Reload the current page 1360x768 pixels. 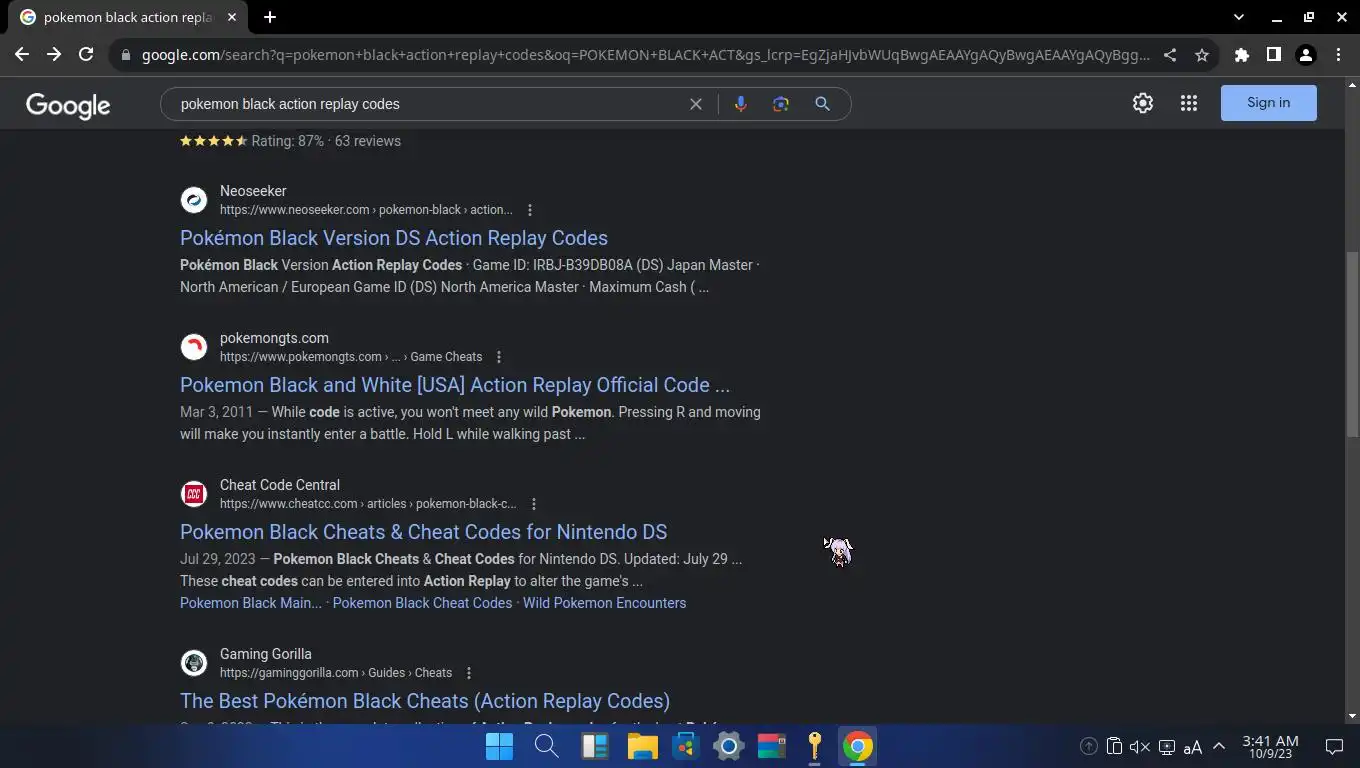[86, 55]
